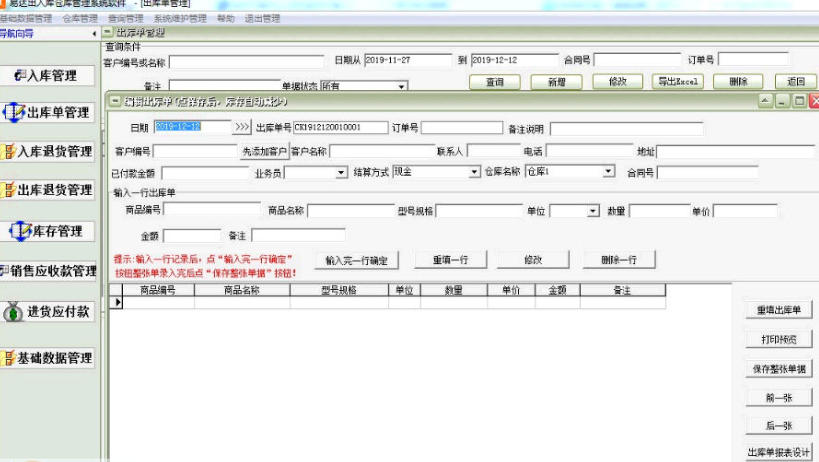Open 入库管理 from the navigation sidebar
The image size is (819, 462).
pos(47,76)
